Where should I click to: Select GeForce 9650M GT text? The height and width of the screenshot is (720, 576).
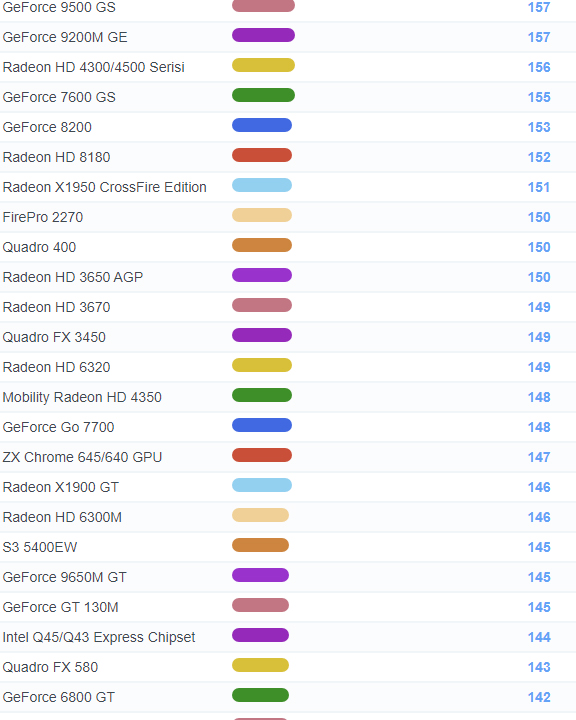point(64,577)
